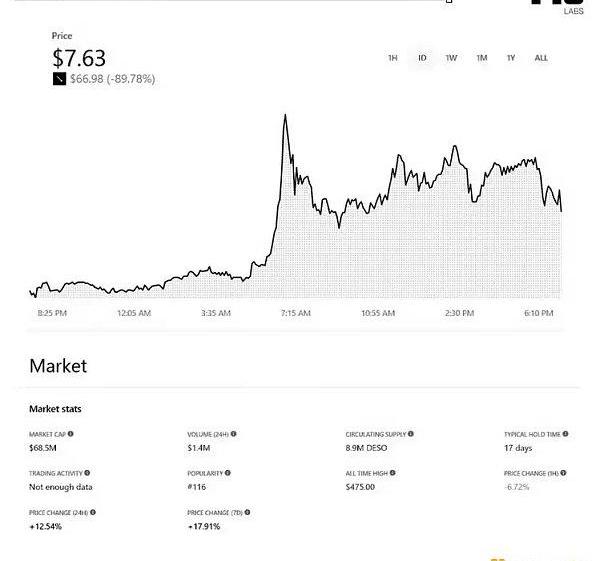Click the Volume (24H) info icon
Image resolution: width=600 pixels, height=561 pixels.
tap(233, 434)
